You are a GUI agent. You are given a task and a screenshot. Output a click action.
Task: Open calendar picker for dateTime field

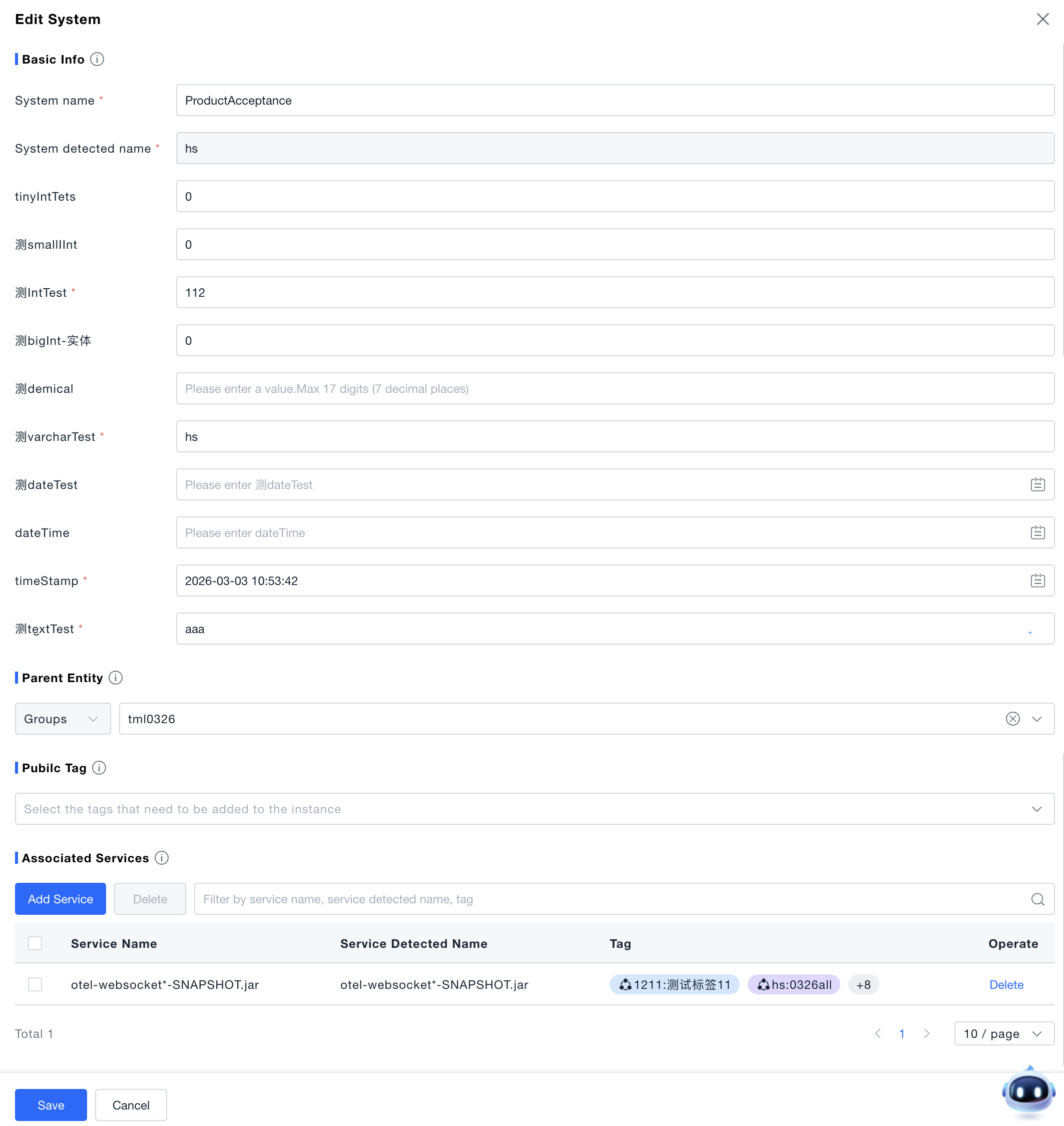click(x=1037, y=532)
